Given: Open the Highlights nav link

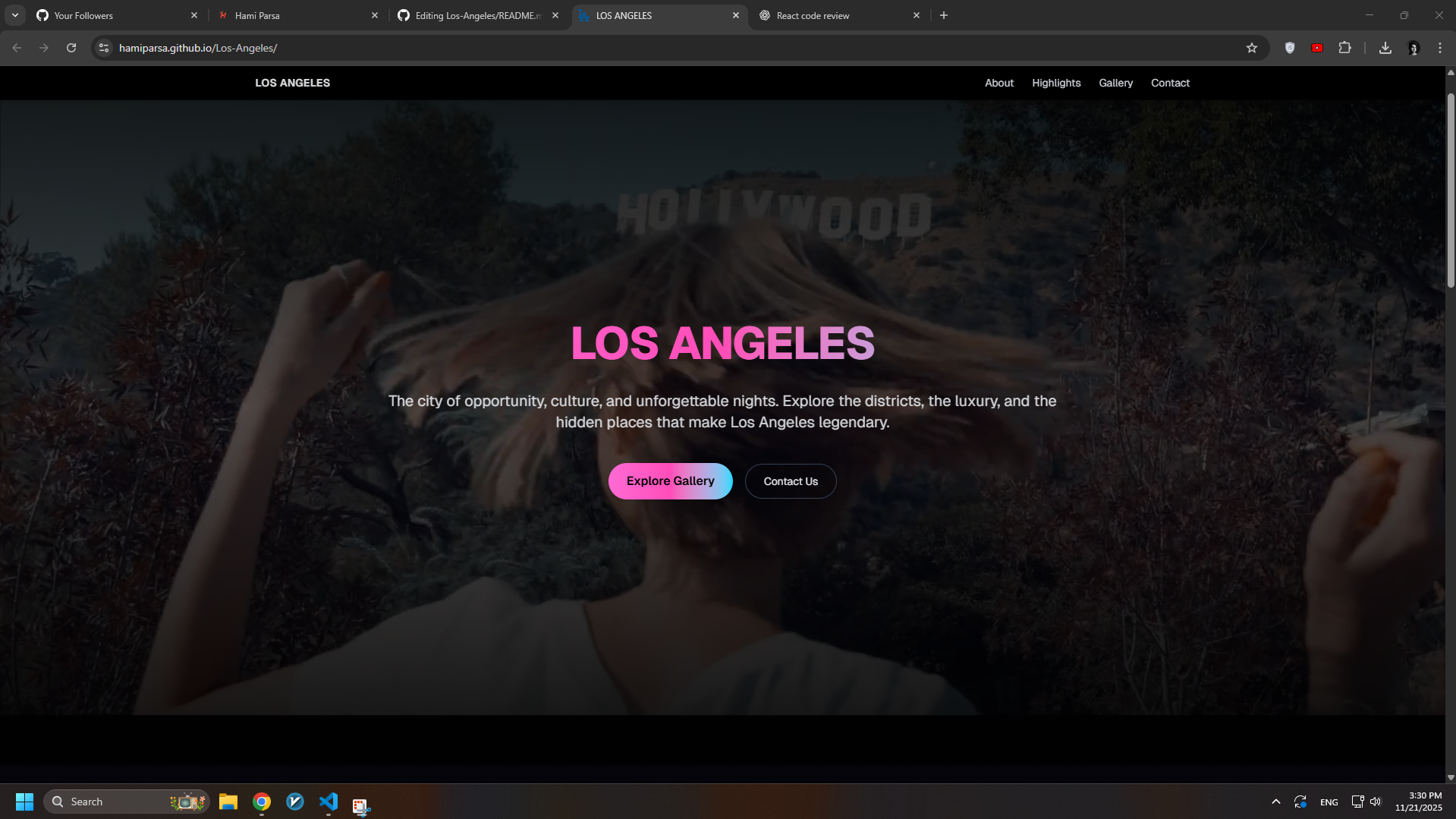Looking at the screenshot, I should pyautogui.click(x=1056, y=83).
